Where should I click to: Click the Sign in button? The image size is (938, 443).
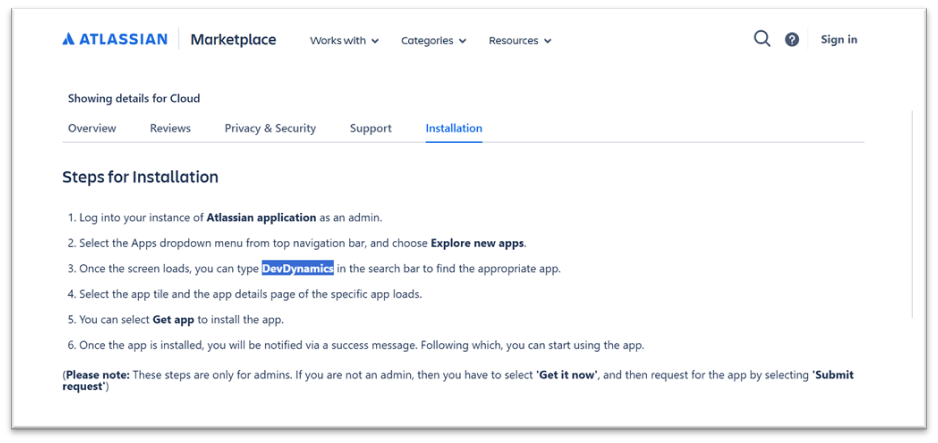pos(839,39)
